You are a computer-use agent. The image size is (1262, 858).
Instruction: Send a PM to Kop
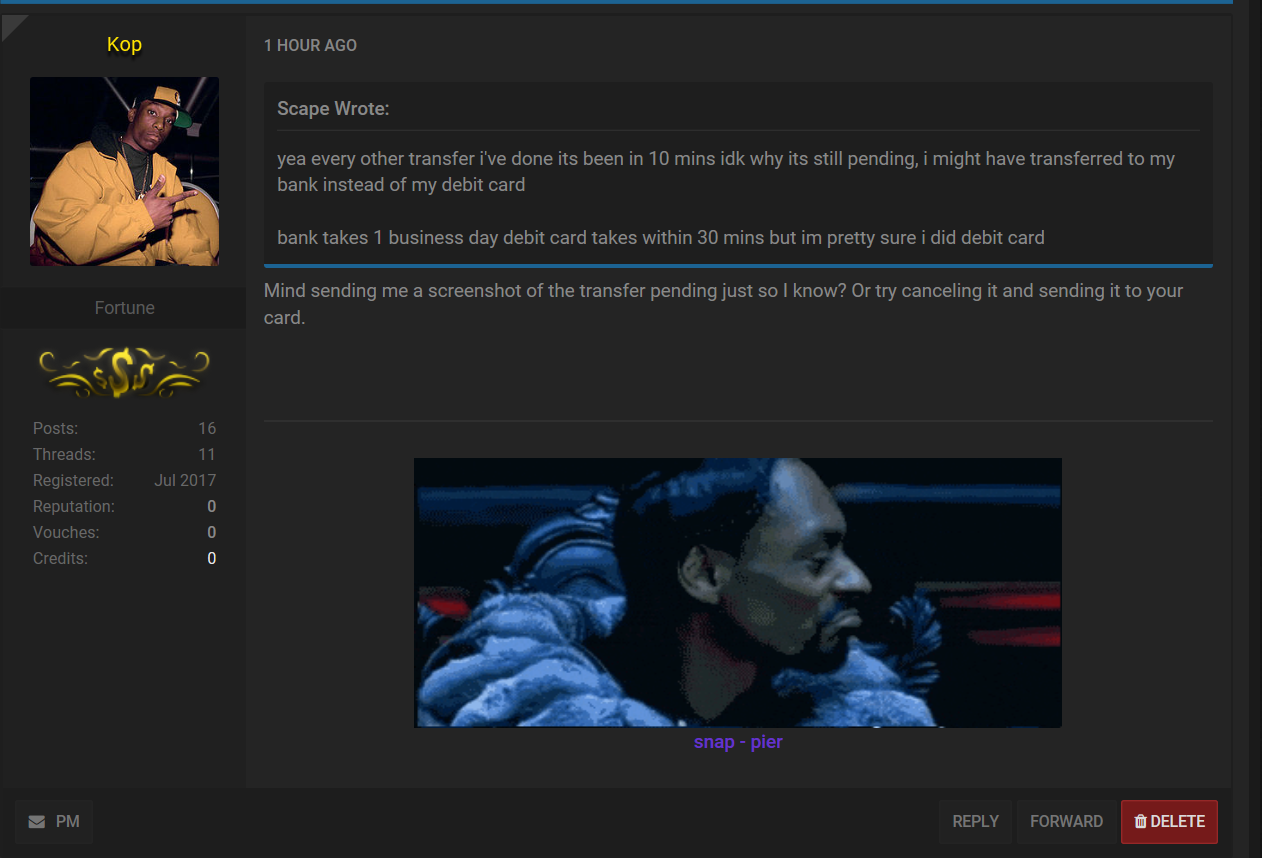tap(54, 822)
